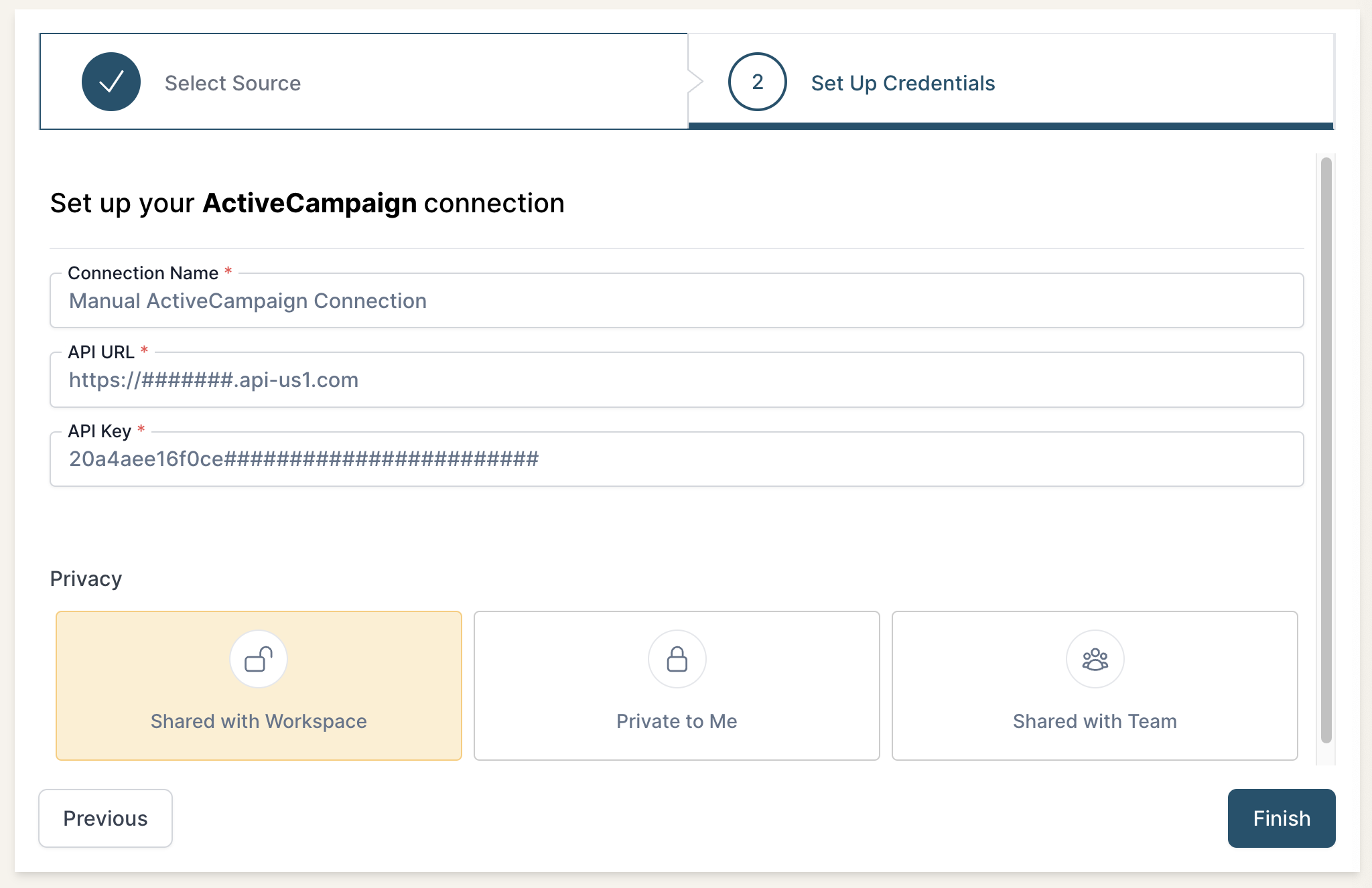Image resolution: width=1372 pixels, height=888 pixels.
Task: Click the checkmark icon on Select Source step
Action: (x=111, y=81)
